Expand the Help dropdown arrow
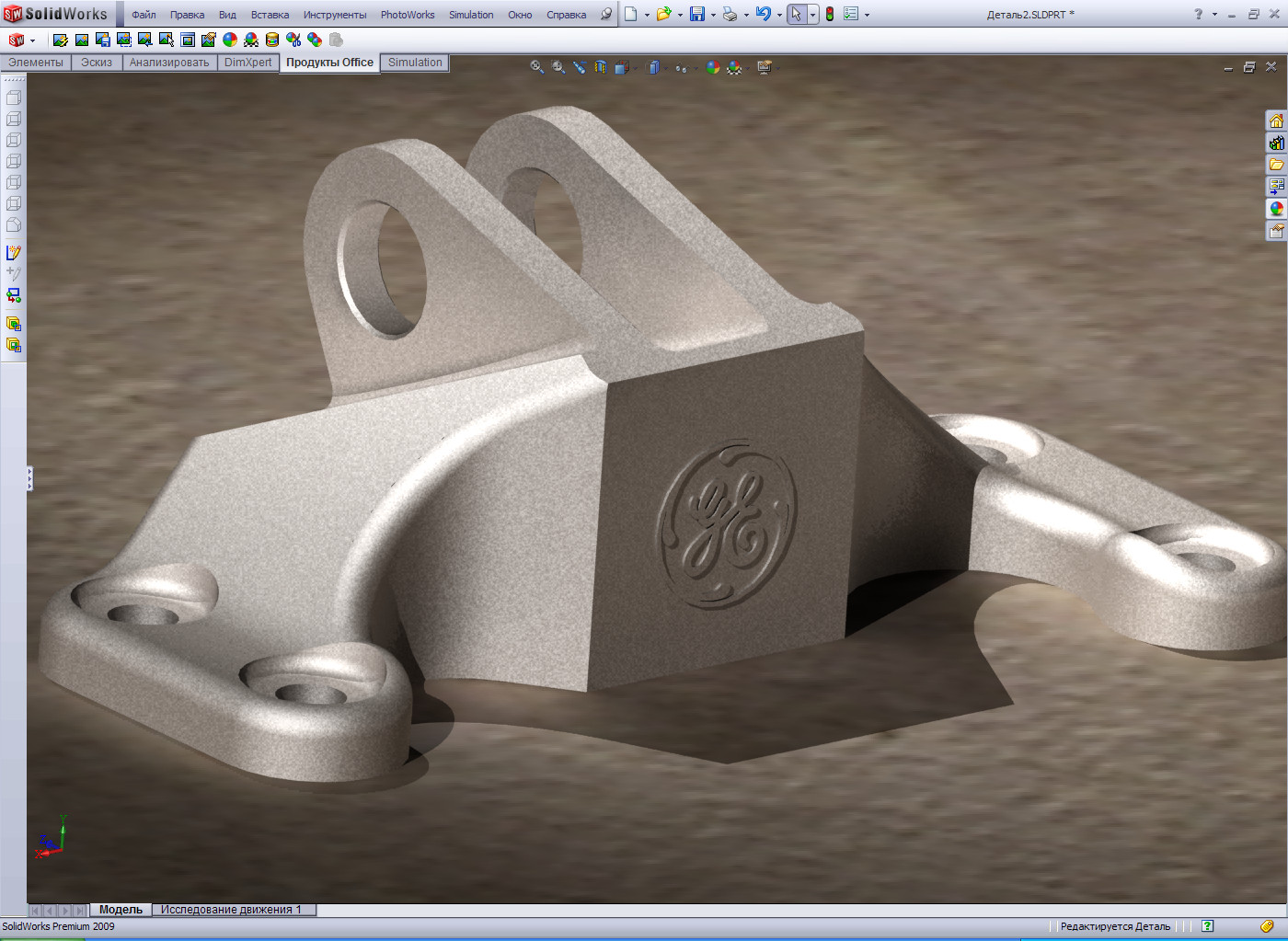Screen dimensions: 1288x941 tap(1214, 15)
